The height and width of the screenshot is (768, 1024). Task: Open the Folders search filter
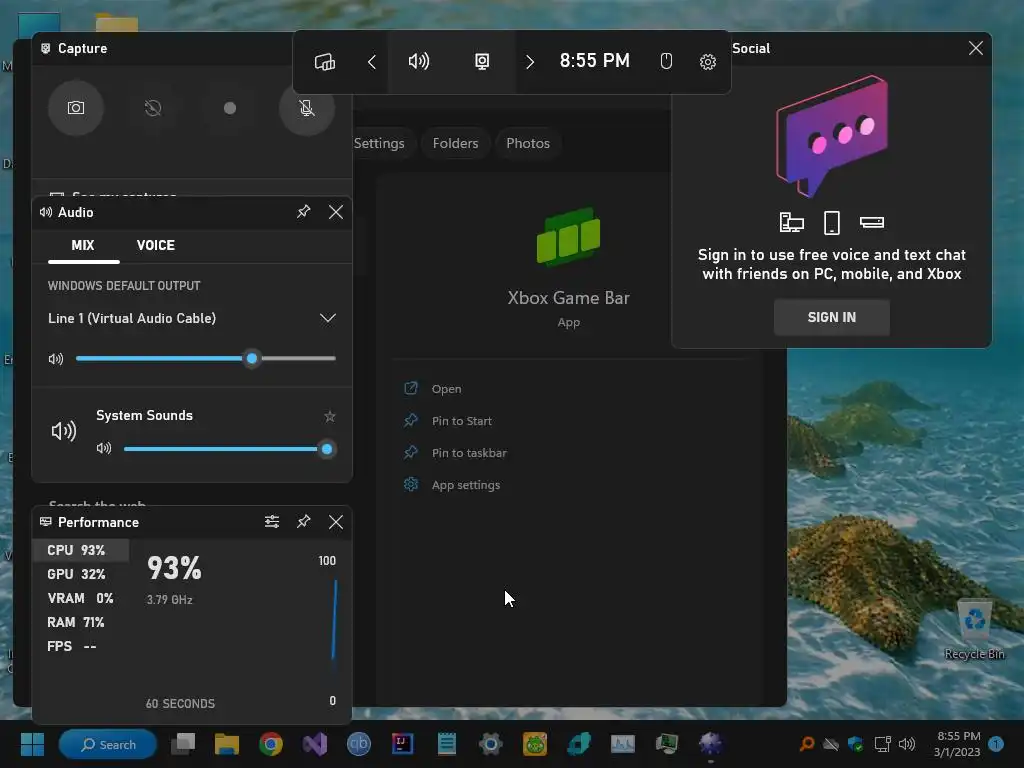[x=455, y=143]
